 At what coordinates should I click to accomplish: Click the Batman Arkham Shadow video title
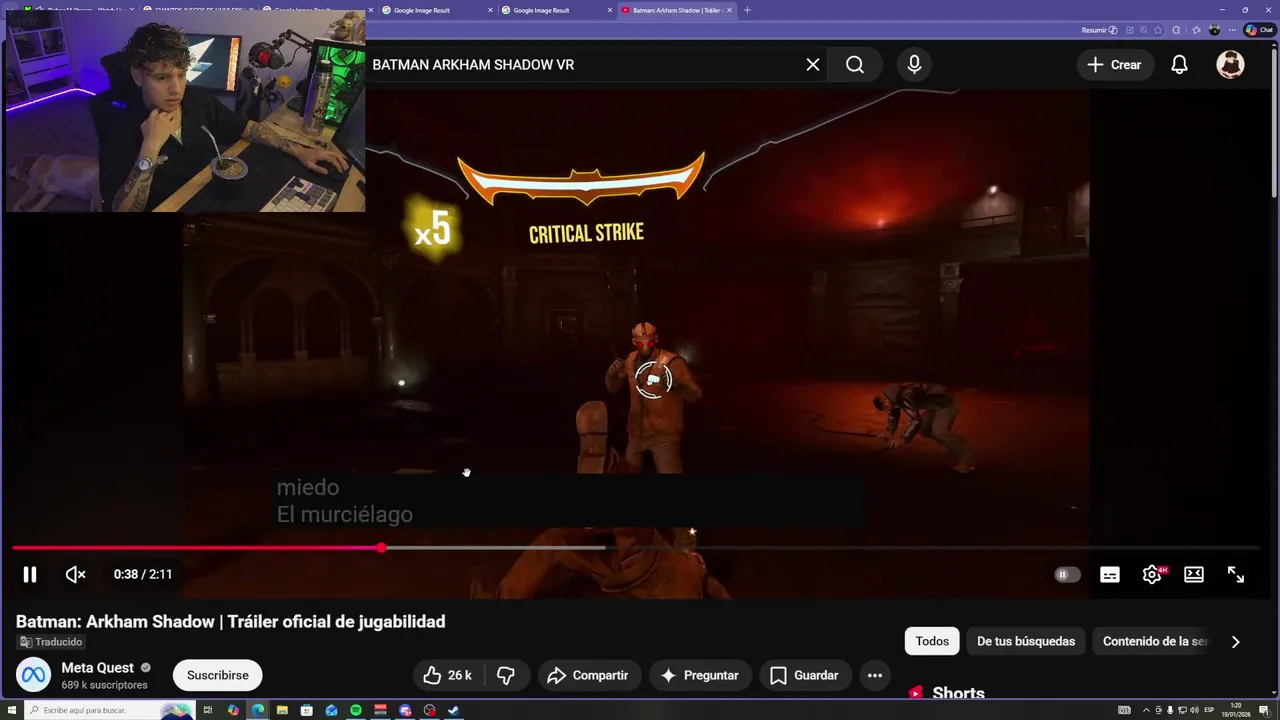tap(230, 622)
